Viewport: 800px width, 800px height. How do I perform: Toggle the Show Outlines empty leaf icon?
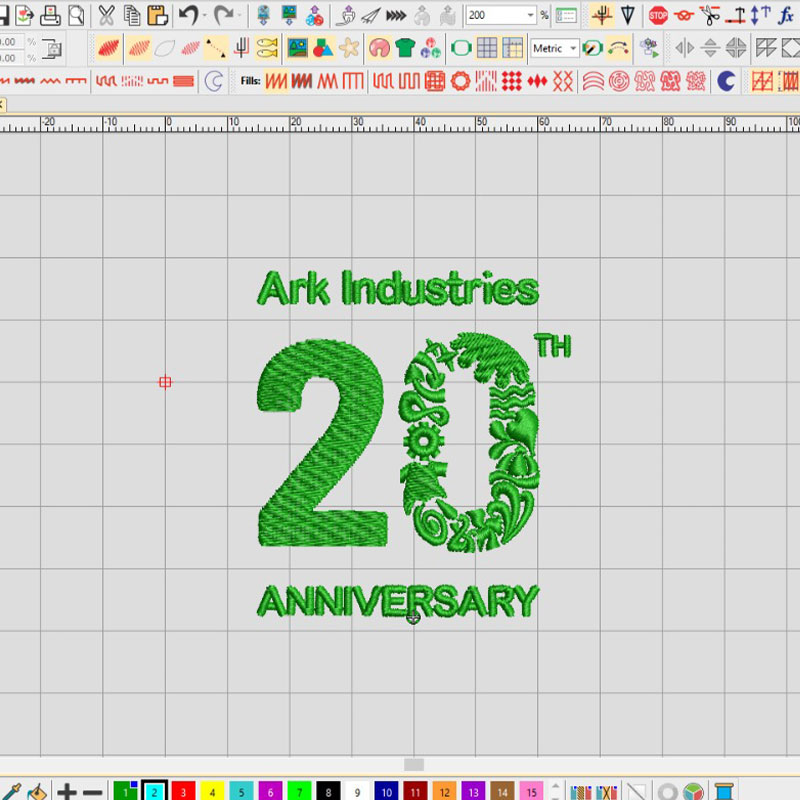pos(164,48)
